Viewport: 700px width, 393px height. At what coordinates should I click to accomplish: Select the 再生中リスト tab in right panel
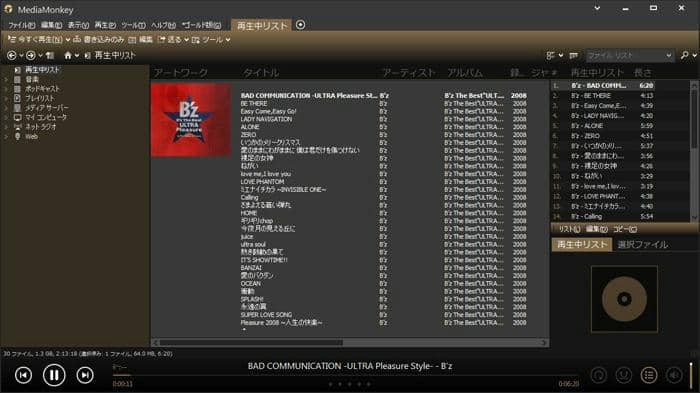pos(582,244)
